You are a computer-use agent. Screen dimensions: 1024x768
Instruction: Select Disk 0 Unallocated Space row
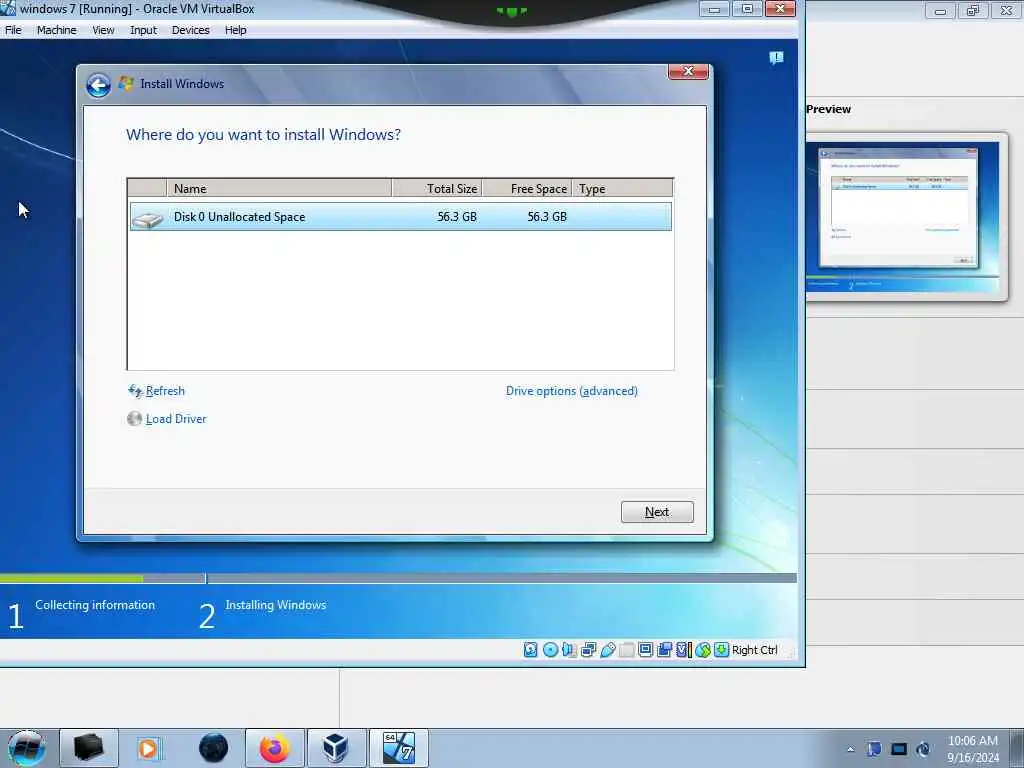tap(400, 217)
